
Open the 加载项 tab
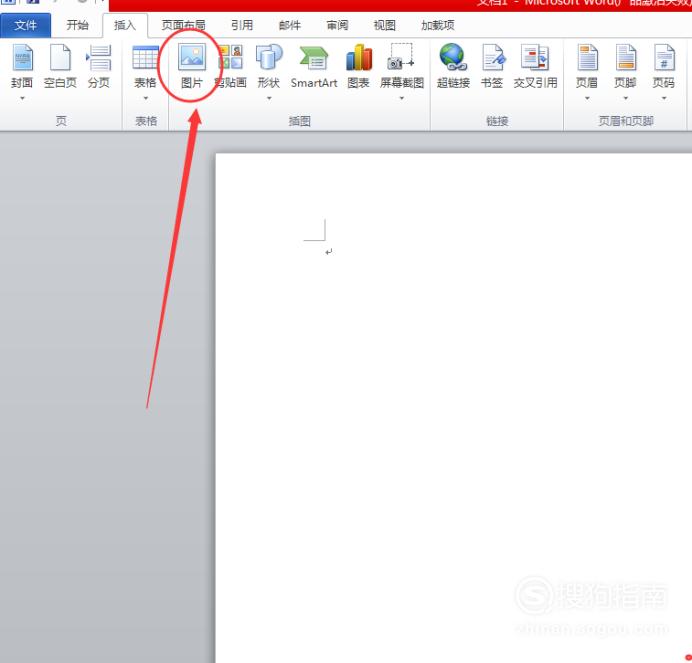click(x=437, y=25)
